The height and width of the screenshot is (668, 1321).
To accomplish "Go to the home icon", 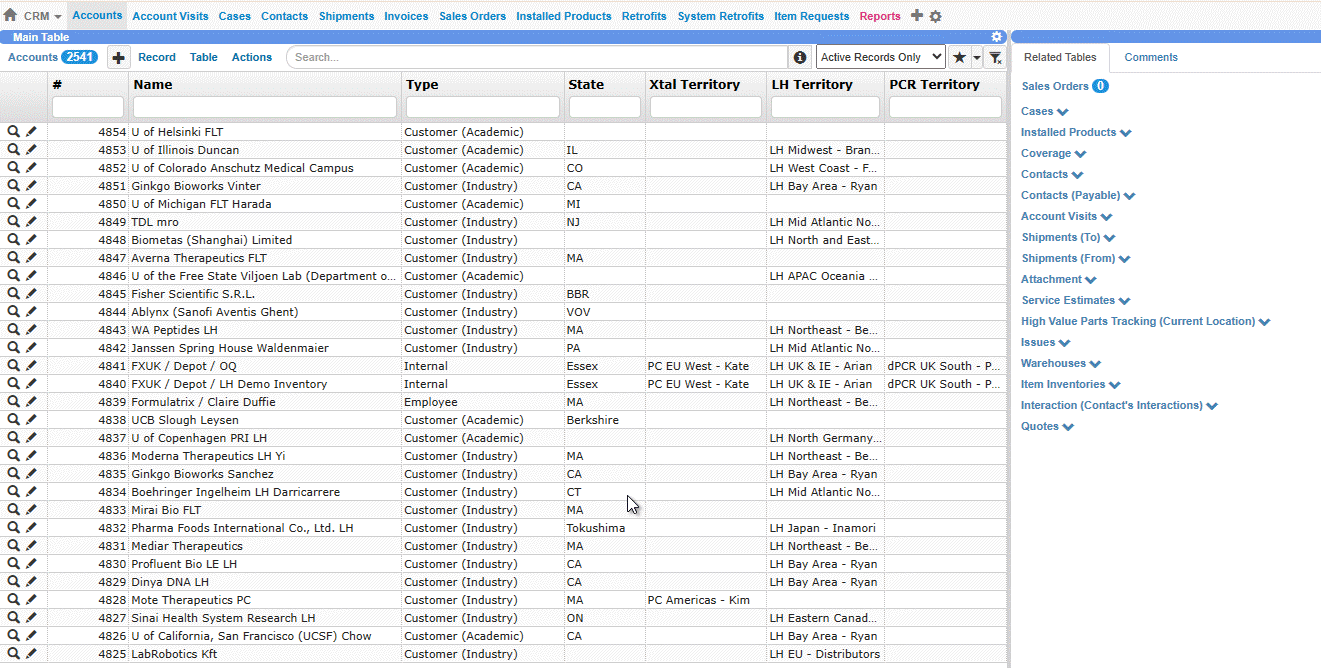I will pyautogui.click(x=10, y=16).
